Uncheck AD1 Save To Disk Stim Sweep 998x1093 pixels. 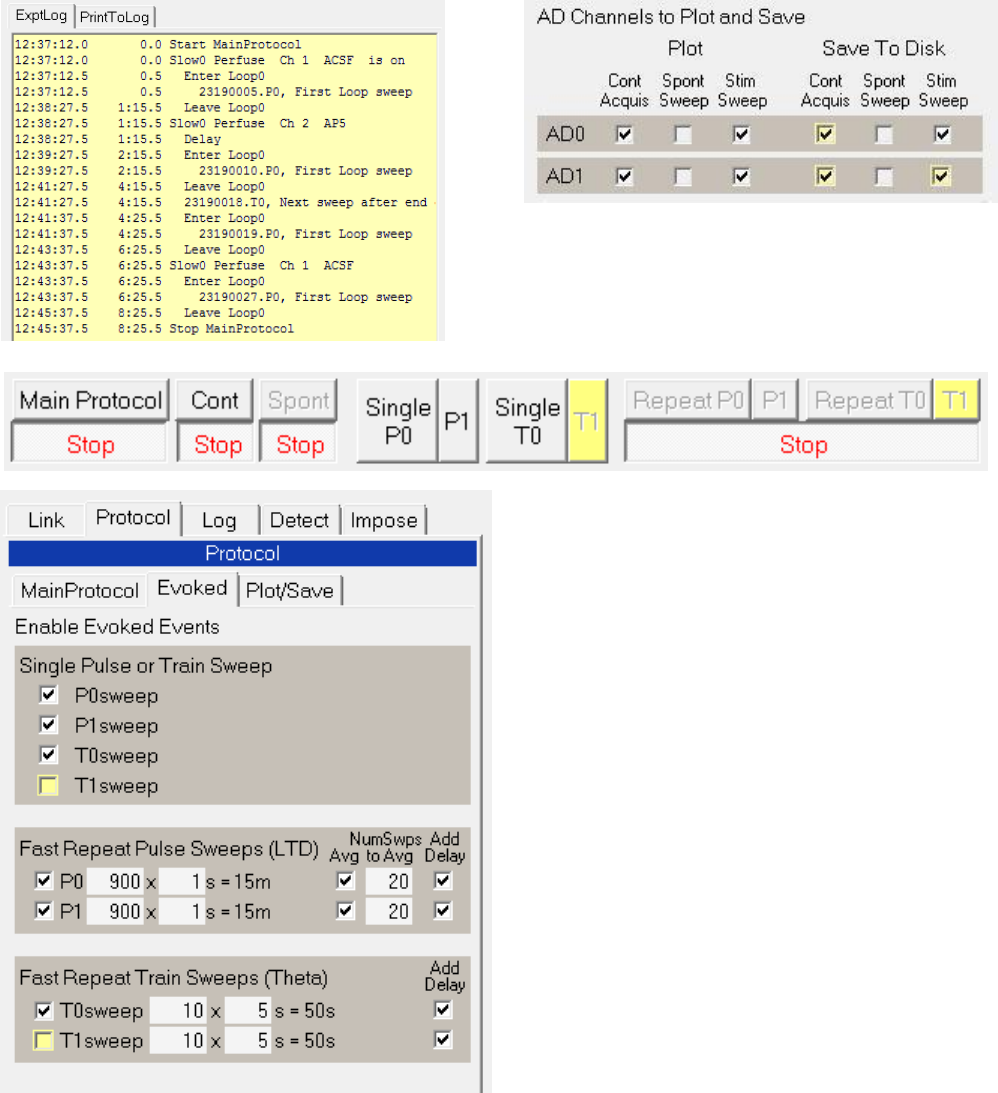coord(942,176)
